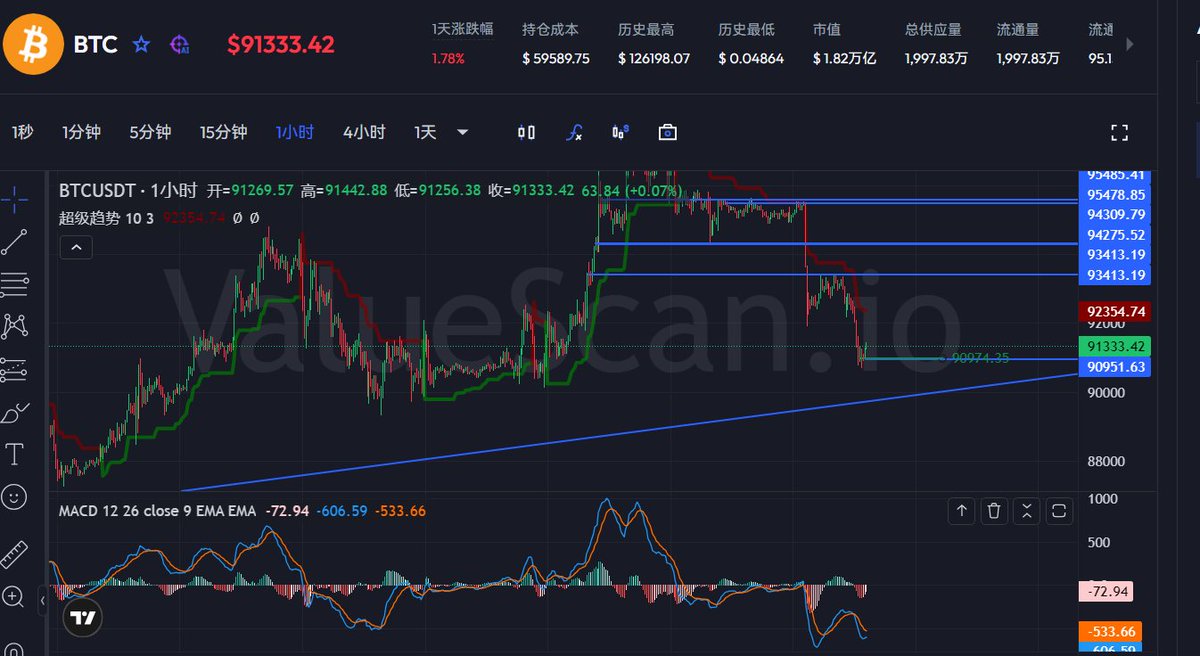Click the 92354.74 red price label

click(x=1114, y=311)
